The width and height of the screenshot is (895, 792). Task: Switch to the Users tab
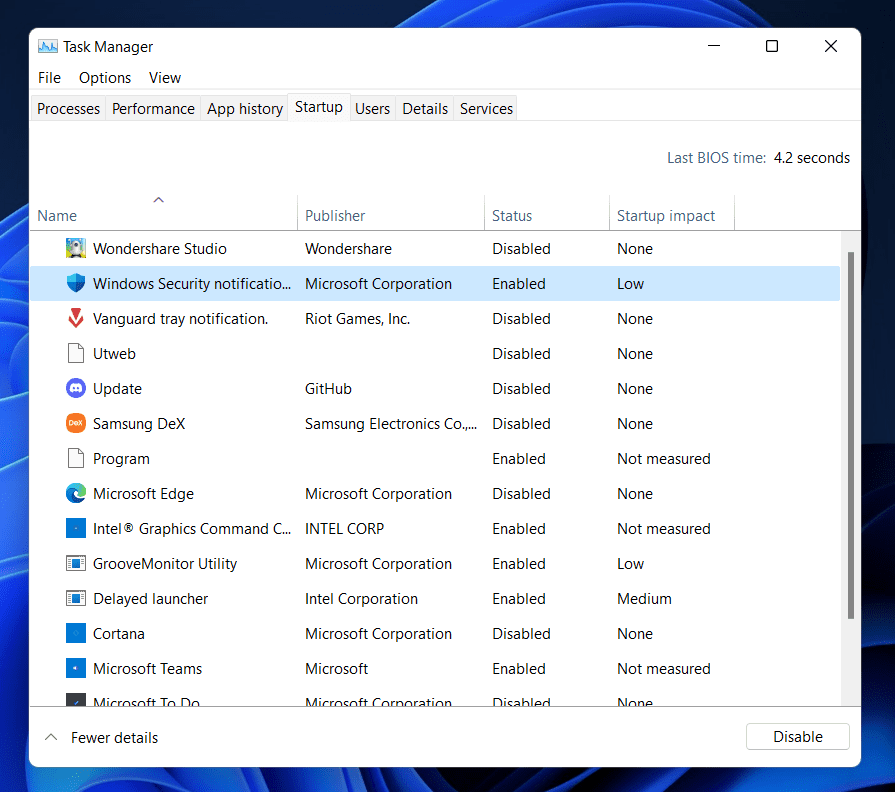(372, 108)
